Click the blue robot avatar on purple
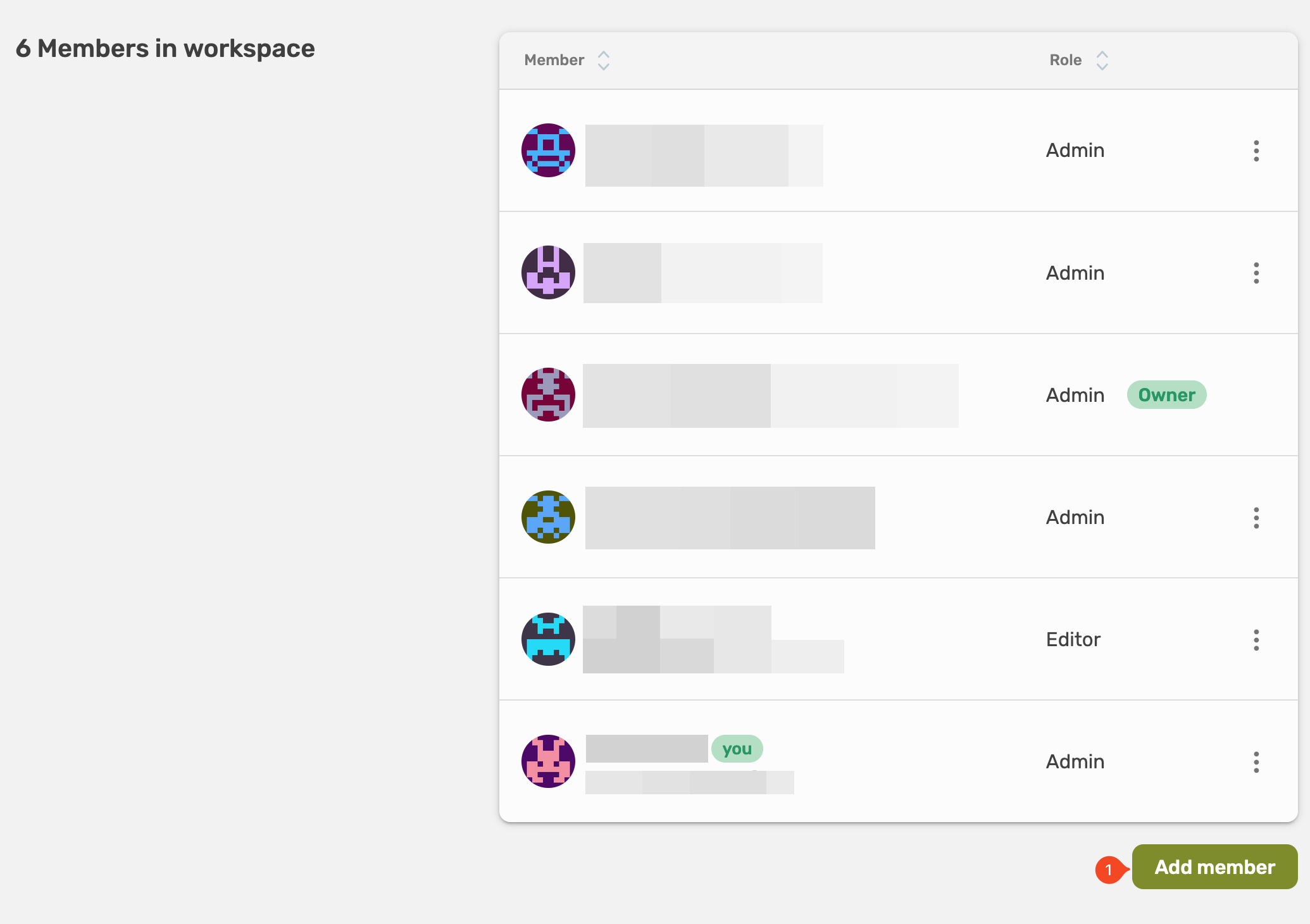The image size is (1310, 924). point(548,151)
